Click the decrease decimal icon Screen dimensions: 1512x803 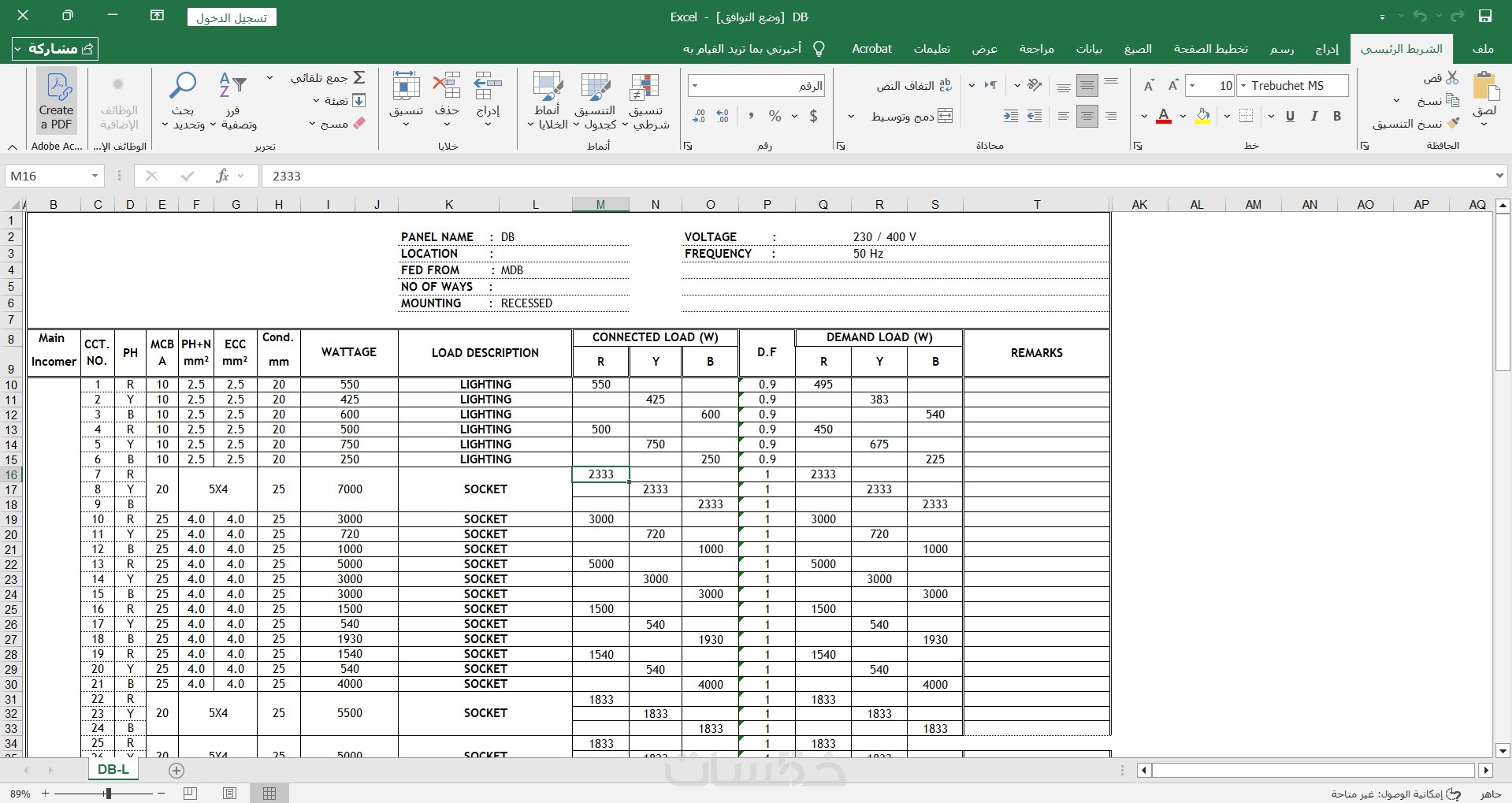click(x=699, y=117)
